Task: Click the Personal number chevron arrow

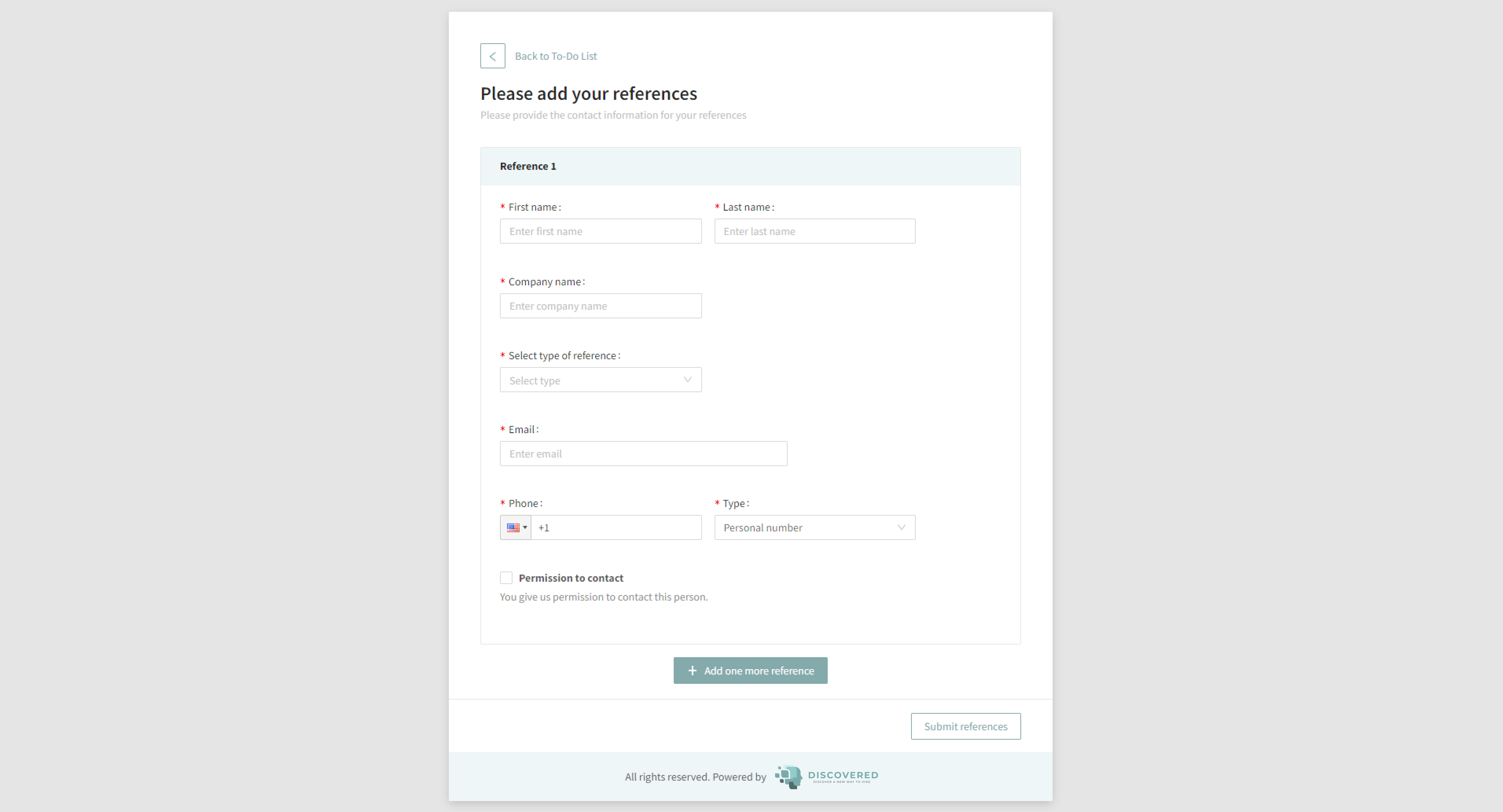Action: pyautogui.click(x=901, y=527)
